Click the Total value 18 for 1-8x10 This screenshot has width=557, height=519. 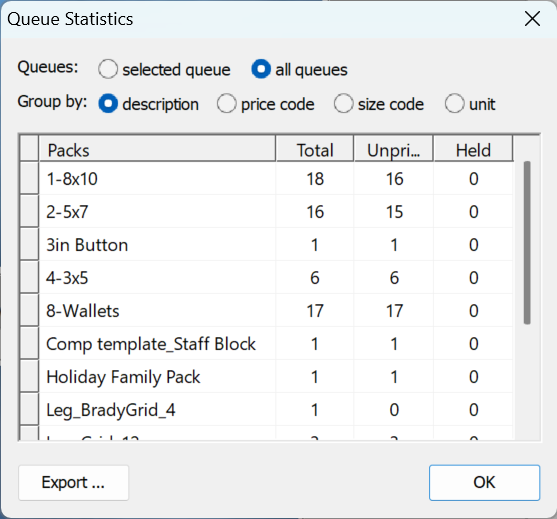315,178
